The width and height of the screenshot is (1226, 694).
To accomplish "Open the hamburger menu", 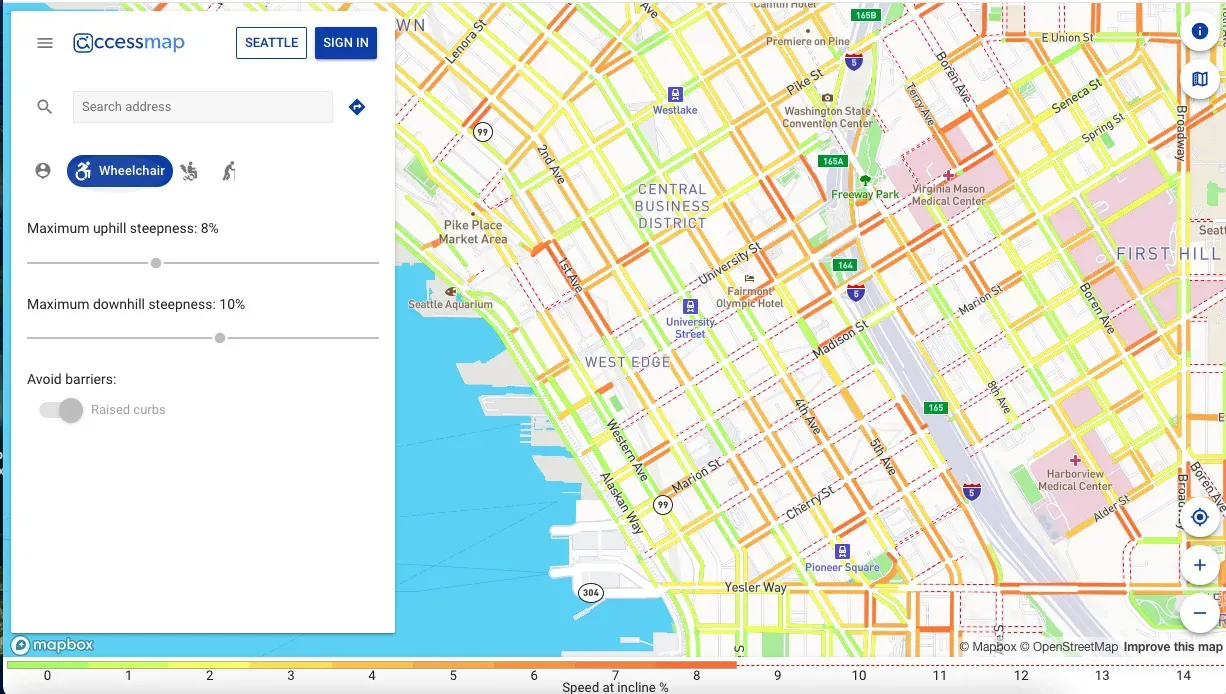I will tap(45, 43).
